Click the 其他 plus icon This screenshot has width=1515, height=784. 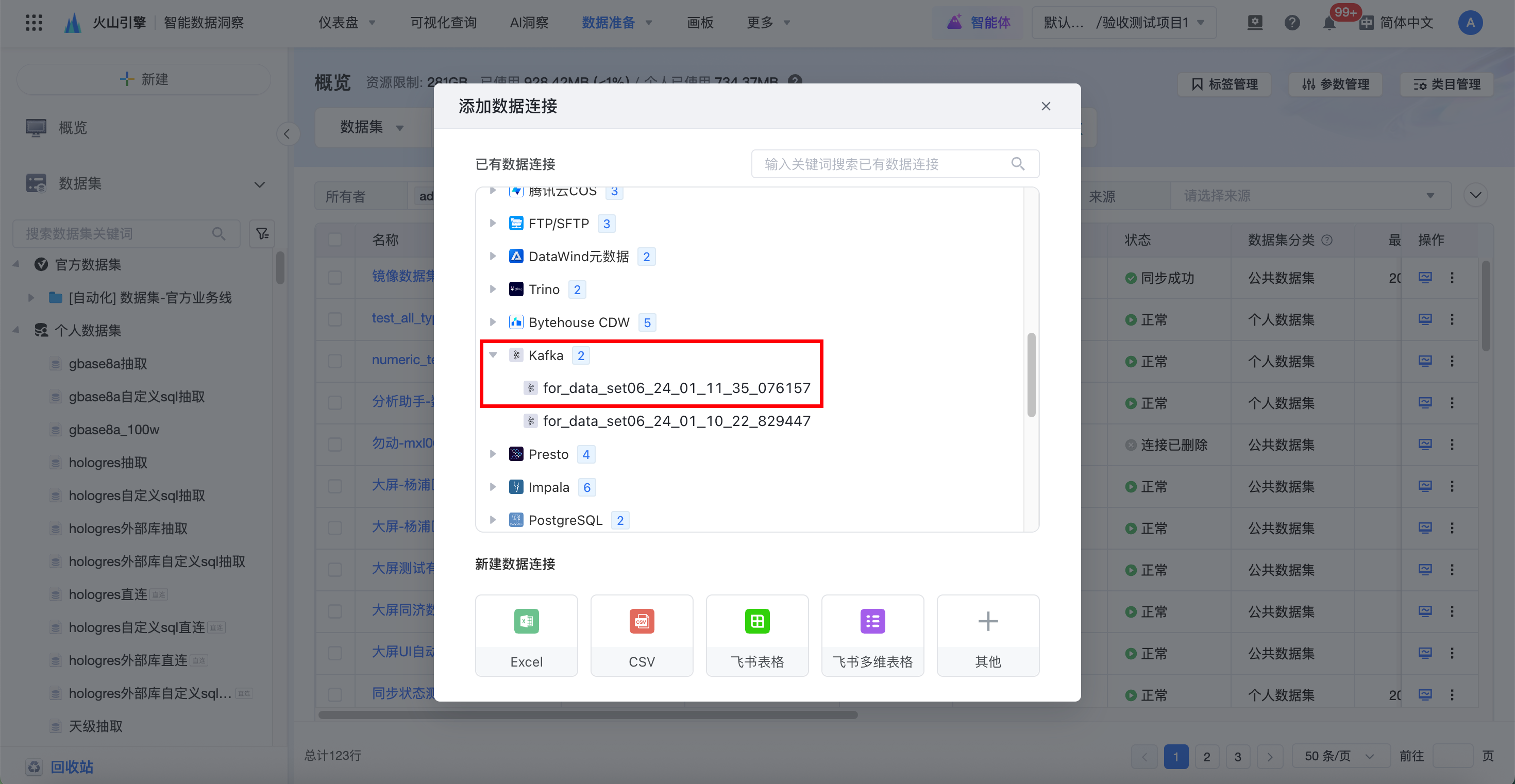click(x=987, y=621)
